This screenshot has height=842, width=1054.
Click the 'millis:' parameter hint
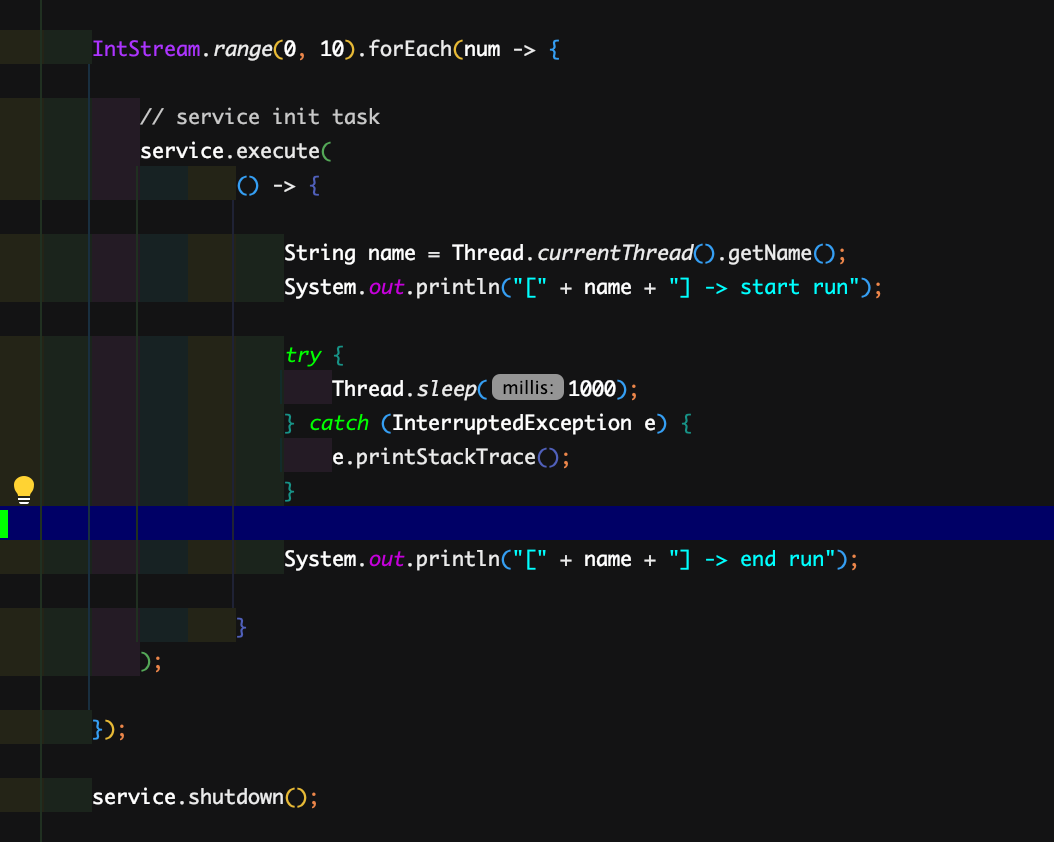click(x=528, y=388)
